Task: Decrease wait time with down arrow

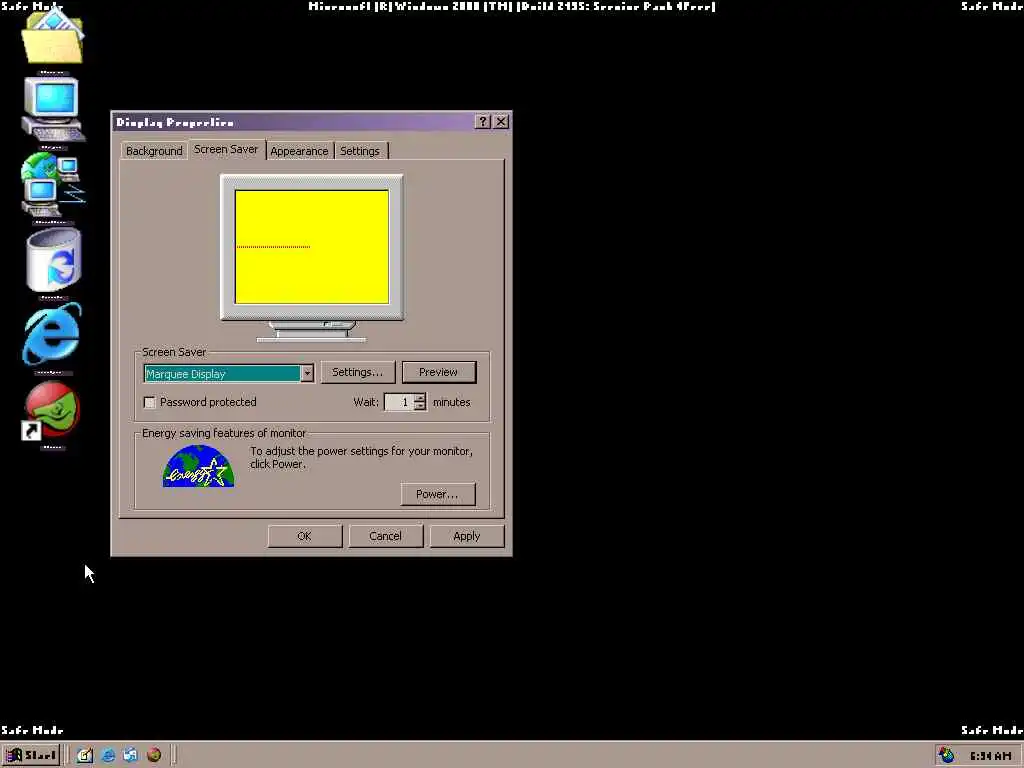Action: pyautogui.click(x=420, y=407)
